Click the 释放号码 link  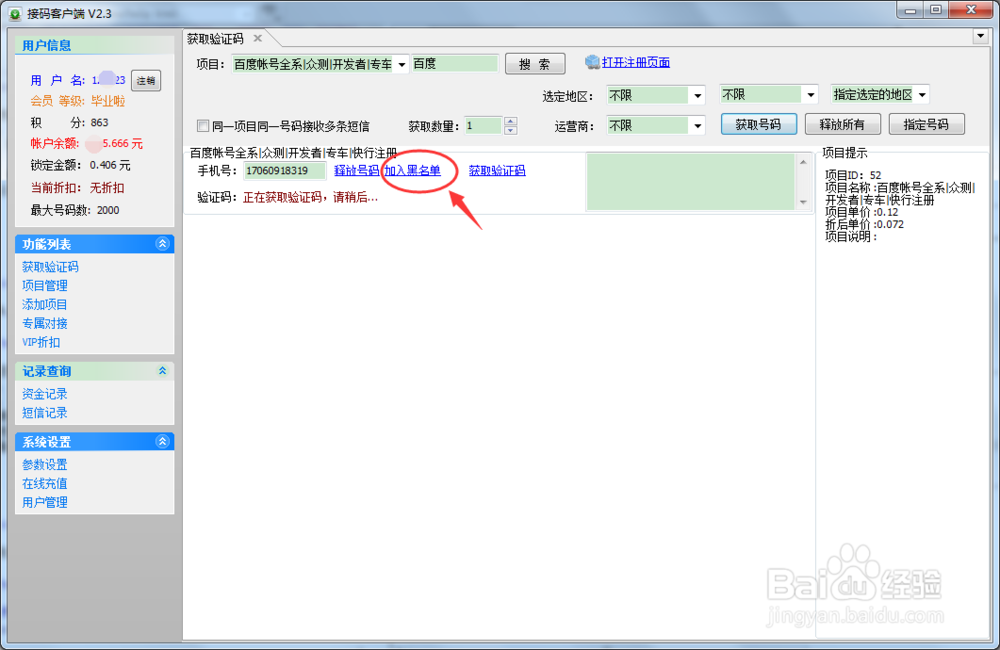coord(357,170)
